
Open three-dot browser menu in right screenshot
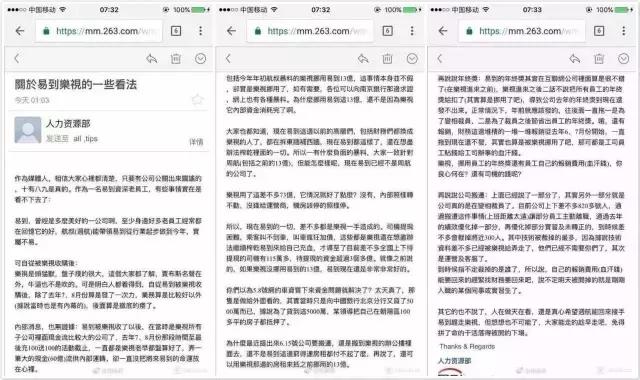point(623,31)
